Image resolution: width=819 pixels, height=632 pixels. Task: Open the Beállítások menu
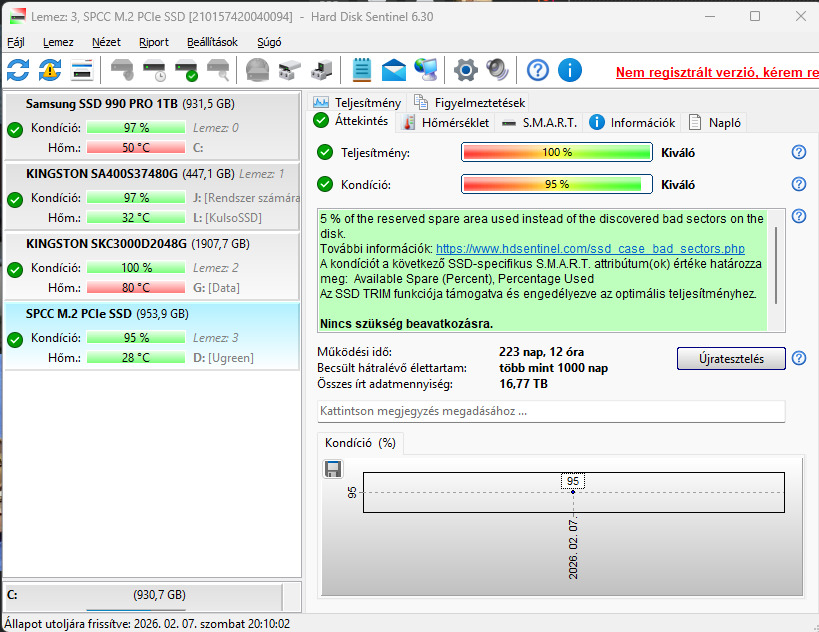[x=212, y=42]
